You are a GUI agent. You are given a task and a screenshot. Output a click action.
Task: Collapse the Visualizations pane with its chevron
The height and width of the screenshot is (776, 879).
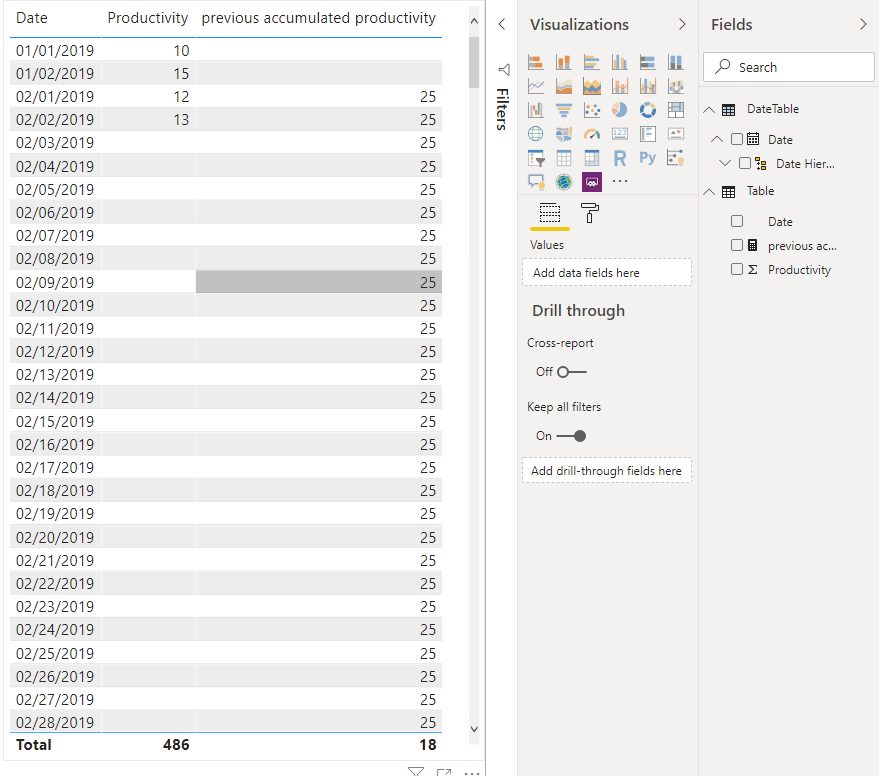pyautogui.click(x=682, y=24)
